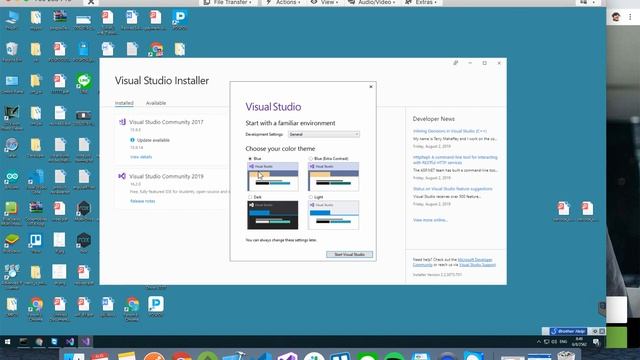Switch to the Installed tab in Installer

(x=124, y=103)
